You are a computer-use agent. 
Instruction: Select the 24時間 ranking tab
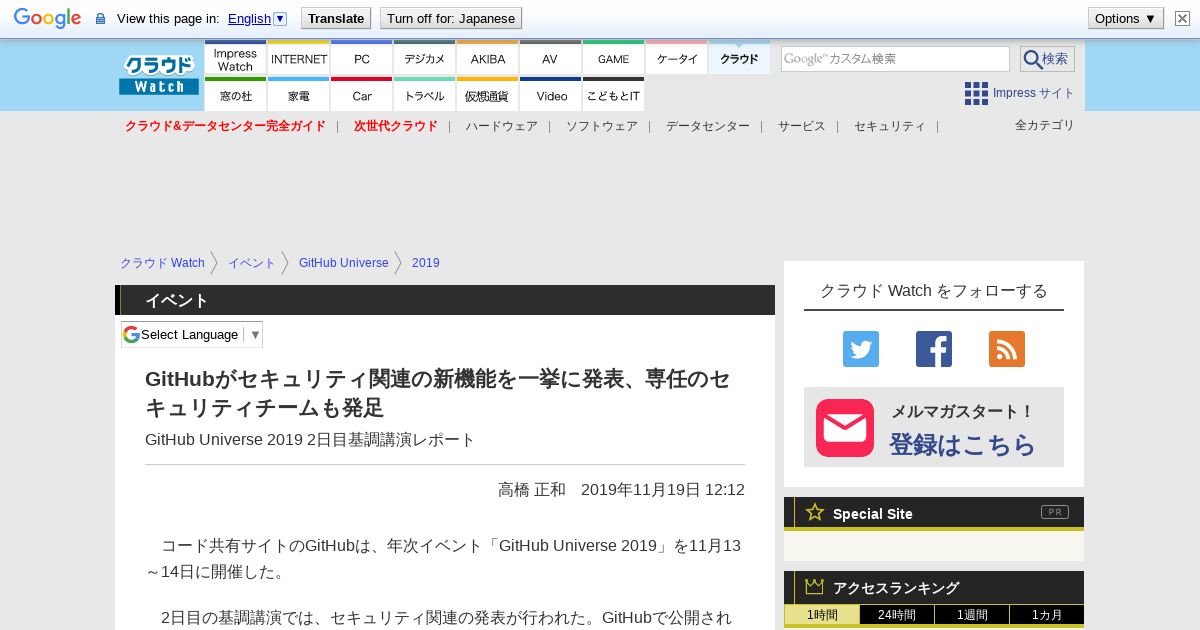tap(897, 615)
